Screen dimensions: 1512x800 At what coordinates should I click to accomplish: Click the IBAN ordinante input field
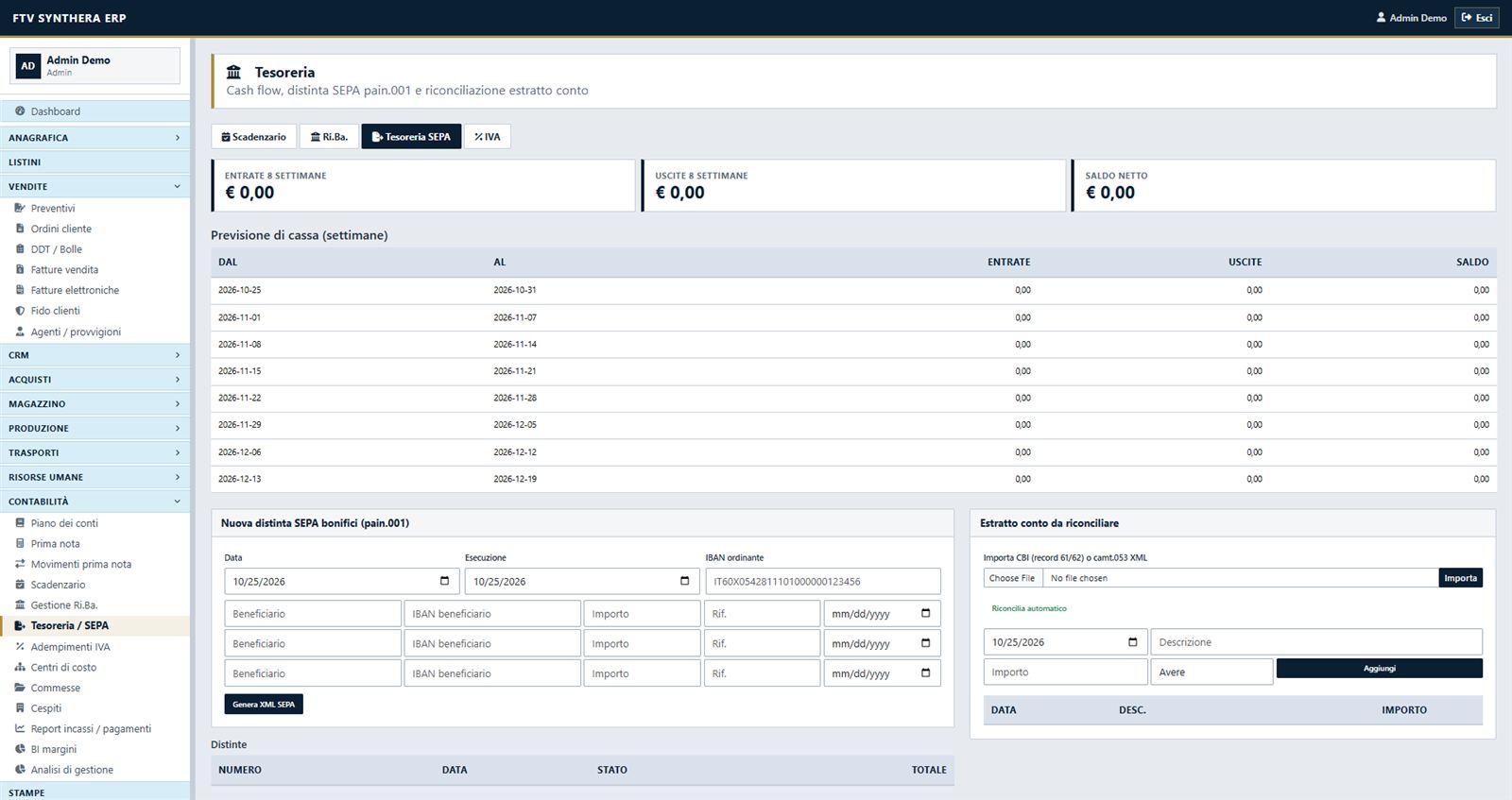pos(823,582)
